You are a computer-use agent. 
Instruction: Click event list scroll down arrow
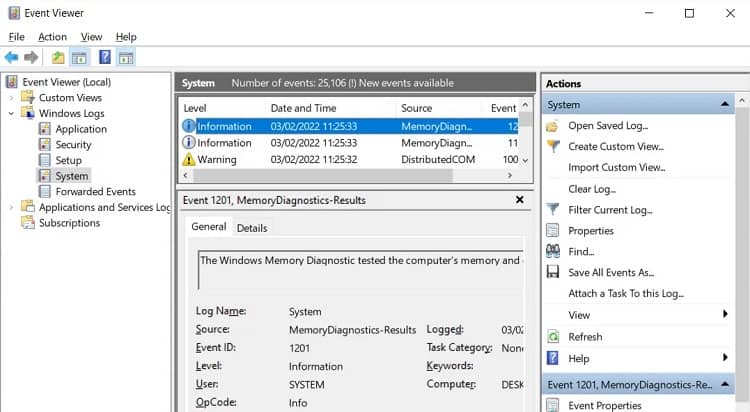pos(525,160)
